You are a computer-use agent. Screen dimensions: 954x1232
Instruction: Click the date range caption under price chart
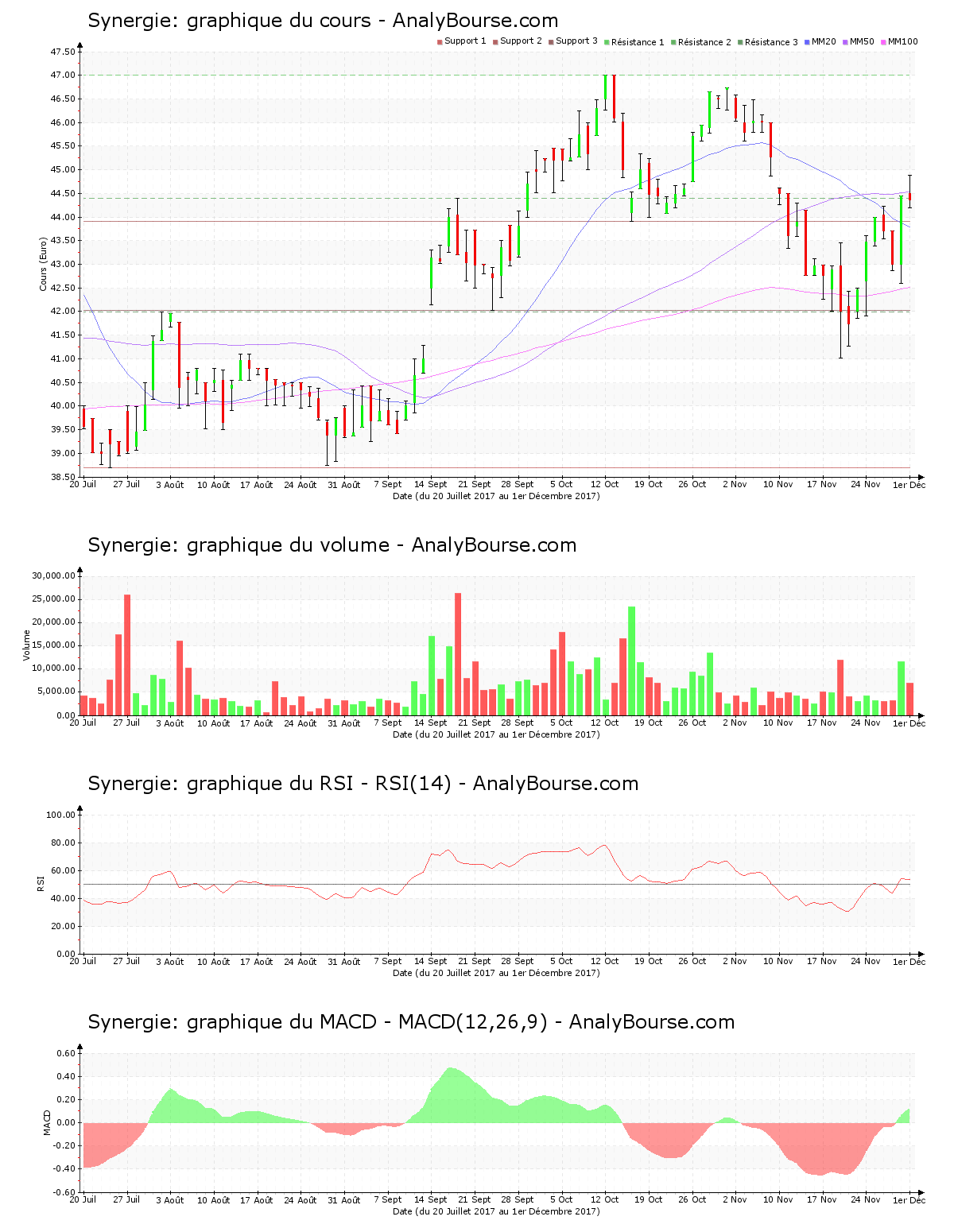tap(496, 496)
